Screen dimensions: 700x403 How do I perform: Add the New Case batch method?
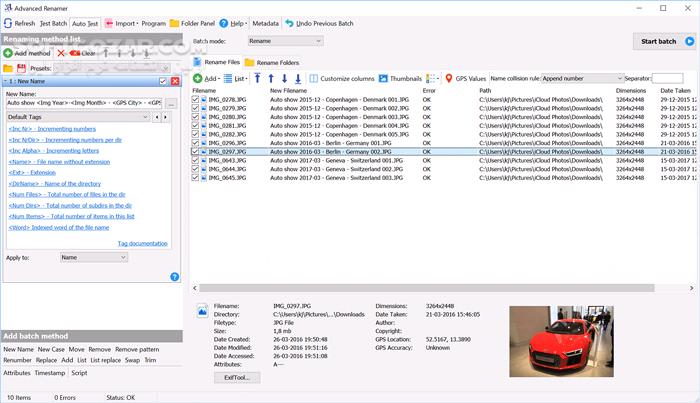[x=51, y=349]
